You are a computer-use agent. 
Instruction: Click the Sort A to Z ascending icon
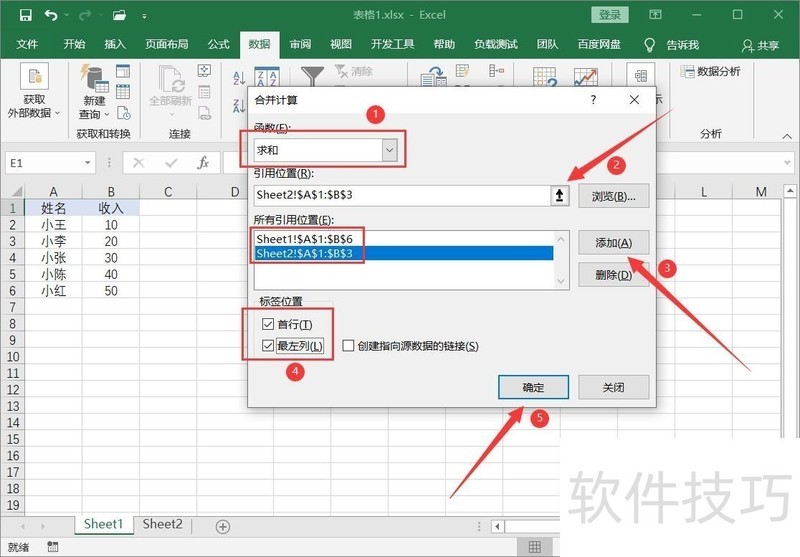239,78
